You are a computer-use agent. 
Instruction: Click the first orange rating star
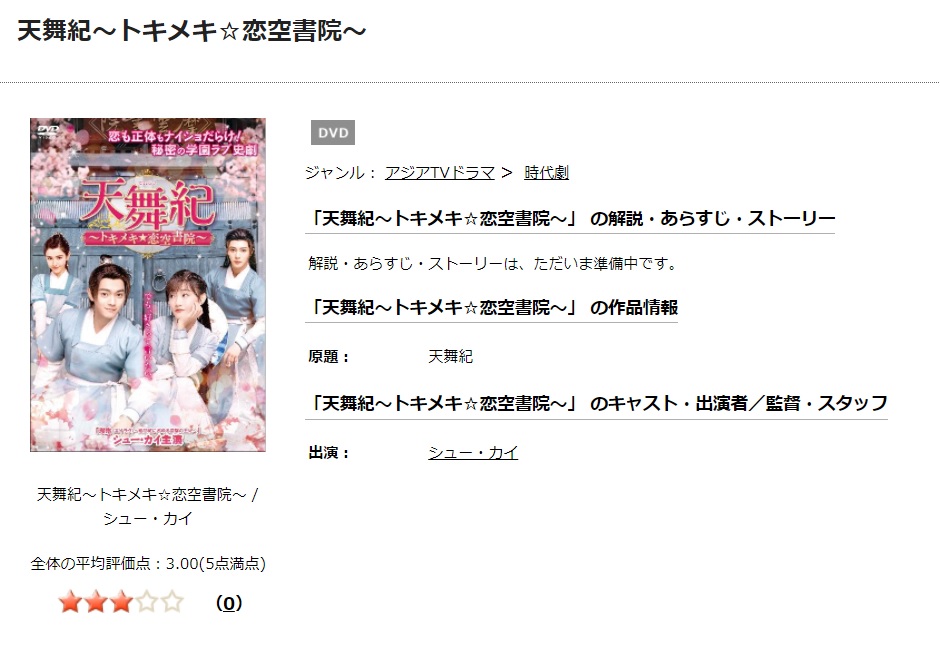click(x=70, y=601)
